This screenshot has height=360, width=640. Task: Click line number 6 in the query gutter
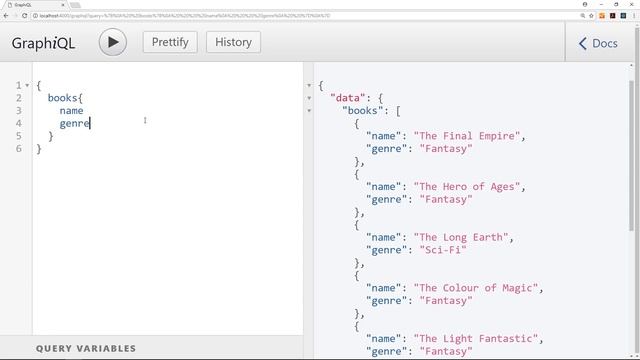pyautogui.click(x=19, y=149)
